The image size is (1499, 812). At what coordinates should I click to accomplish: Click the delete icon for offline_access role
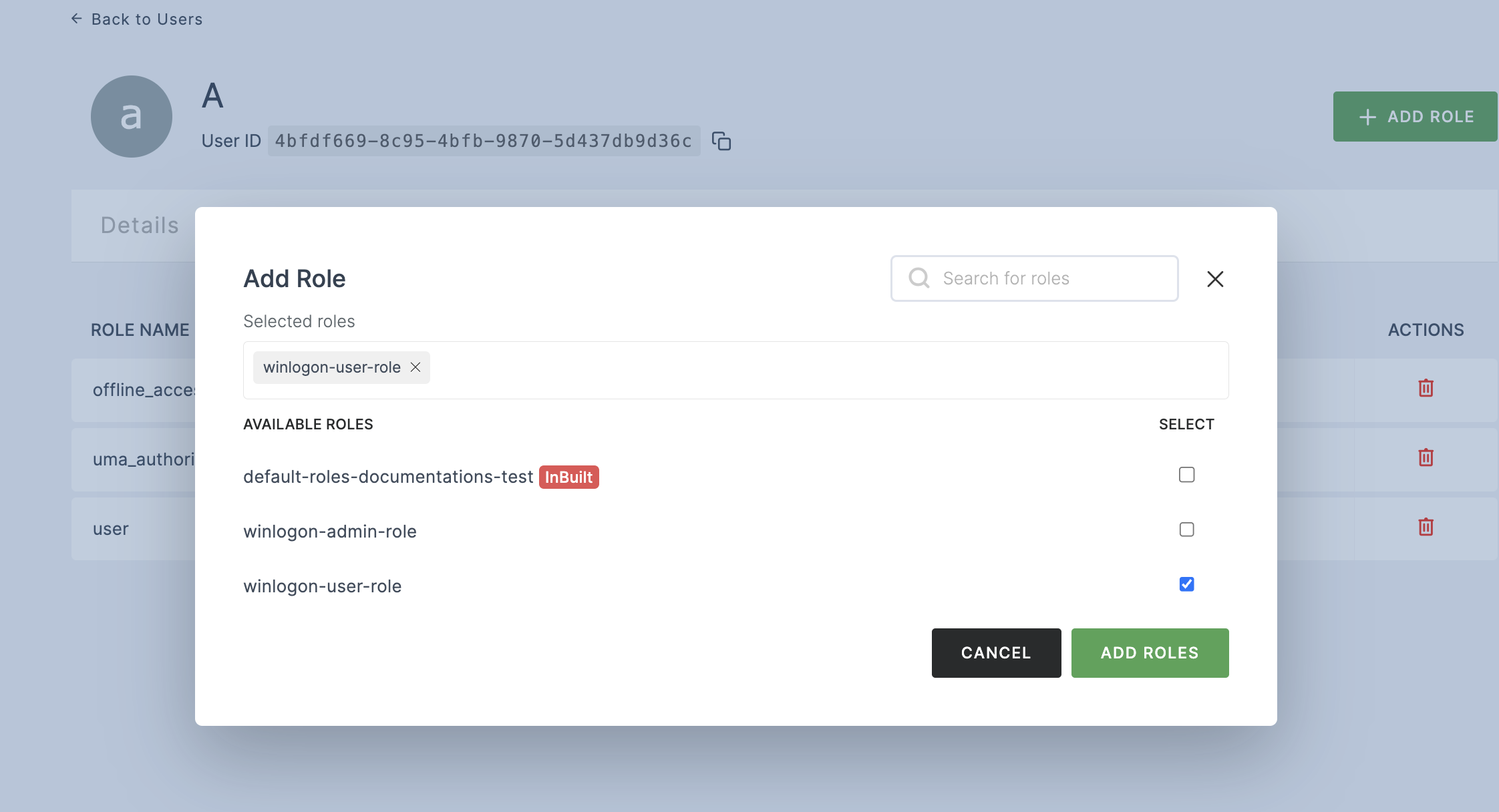pyautogui.click(x=1426, y=388)
